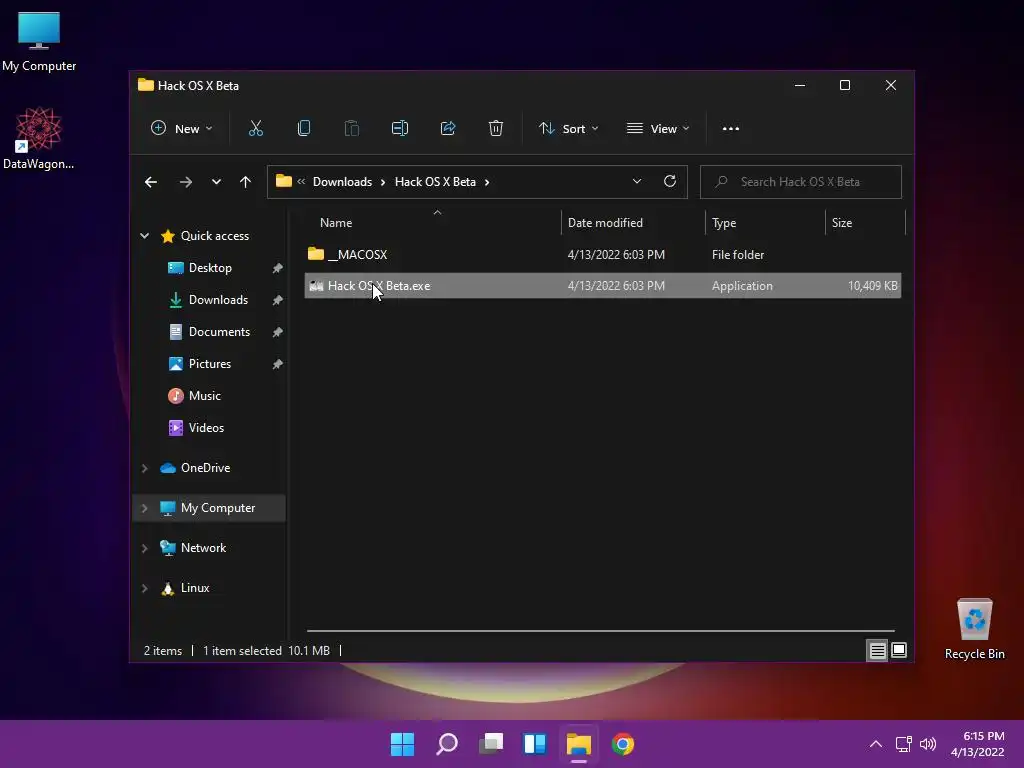Select Desktop in Quick access

point(209,268)
